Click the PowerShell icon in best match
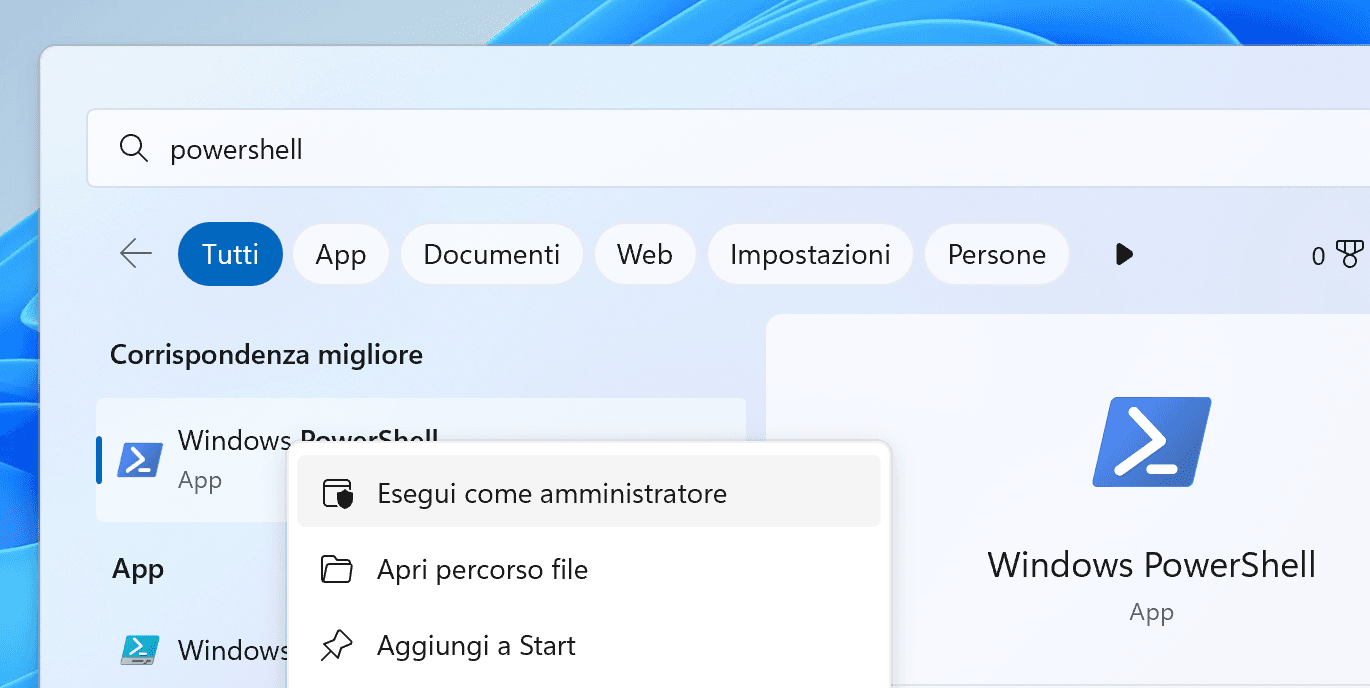The image size is (1370, 688). (140, 459)
